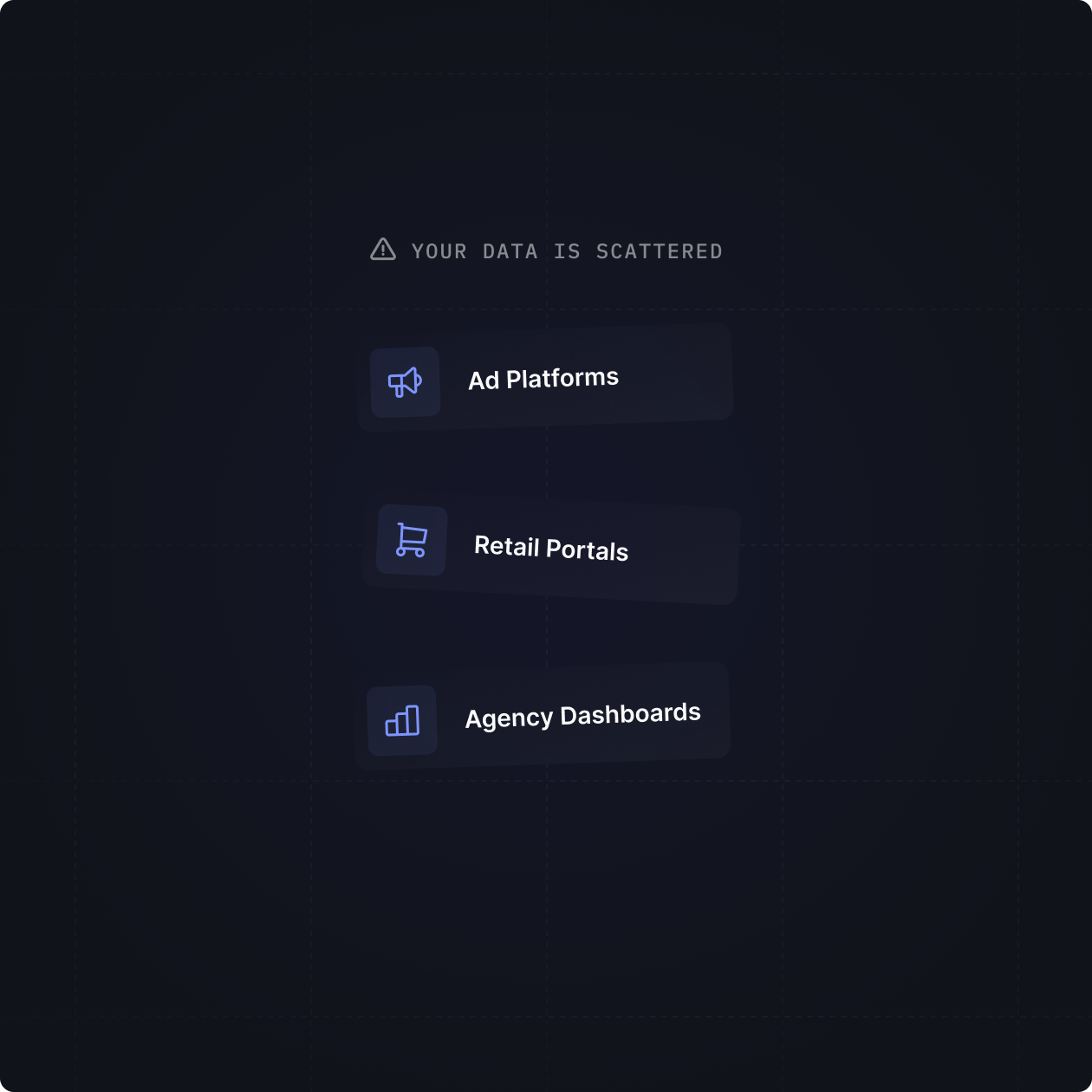The width and height of the screenshot is (1092, 1092).
Task: Click the word Ad on card
Action: [484, 380]
